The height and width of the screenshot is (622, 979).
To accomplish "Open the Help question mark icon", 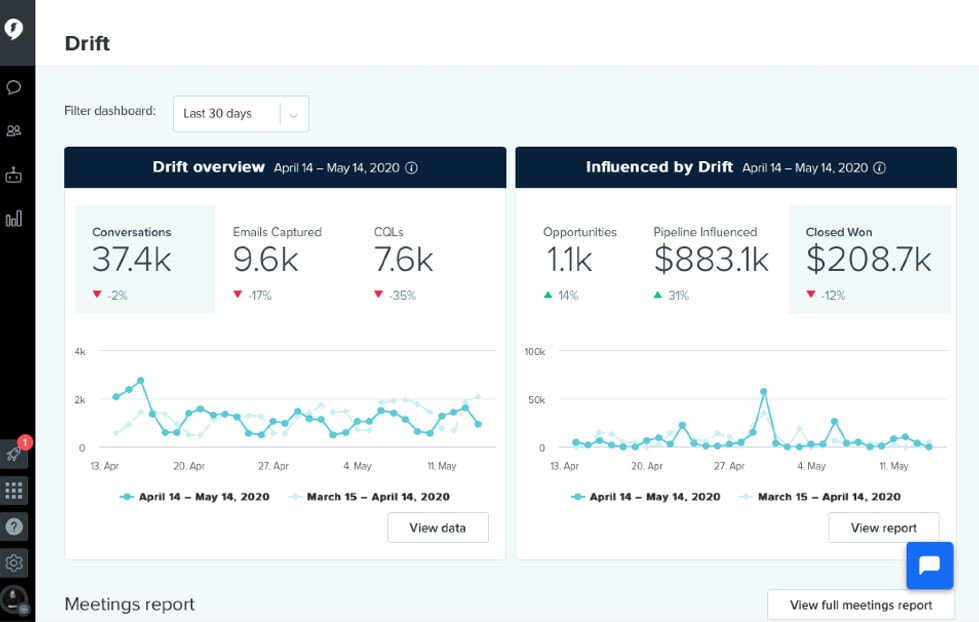I will pyautogui.click(x=14, y=526).
